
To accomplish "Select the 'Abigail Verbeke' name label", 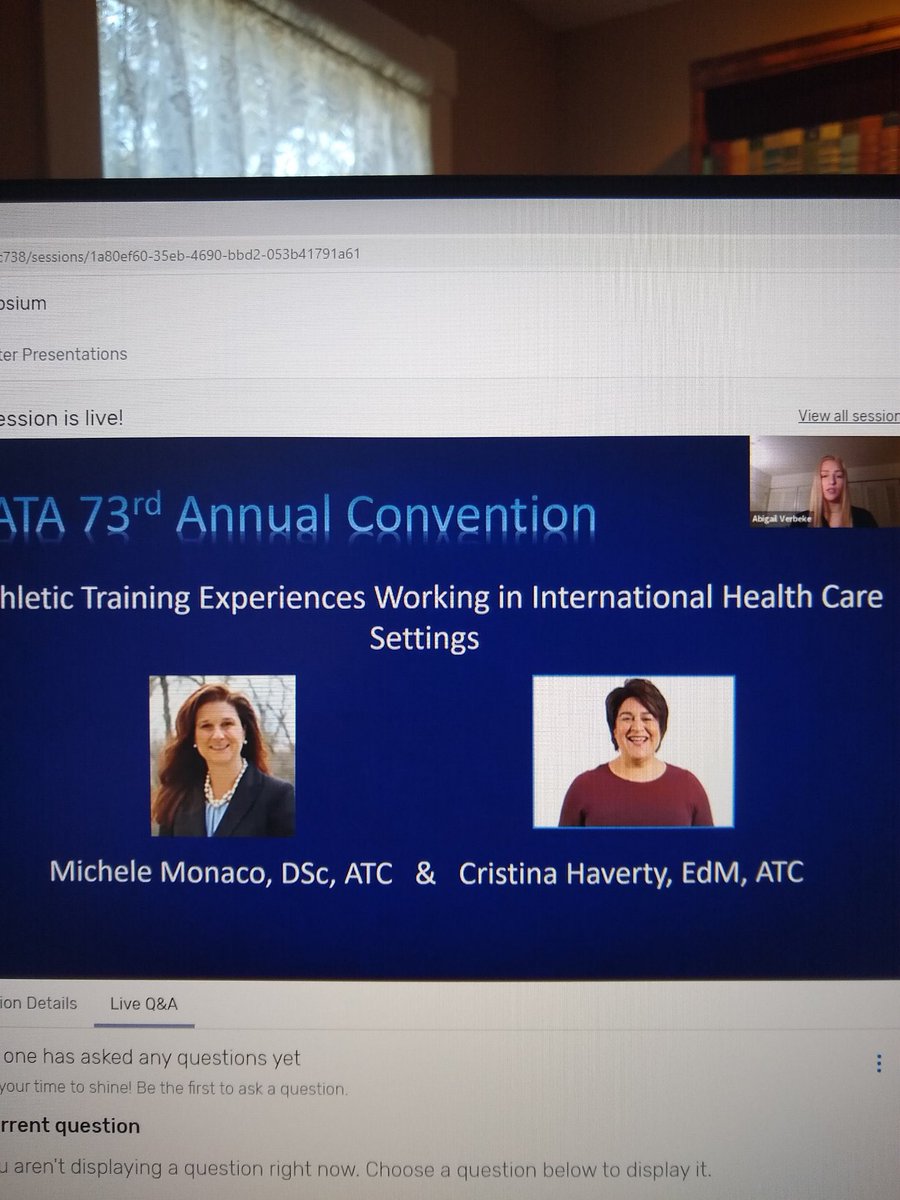I will click(x=780, y=519).
